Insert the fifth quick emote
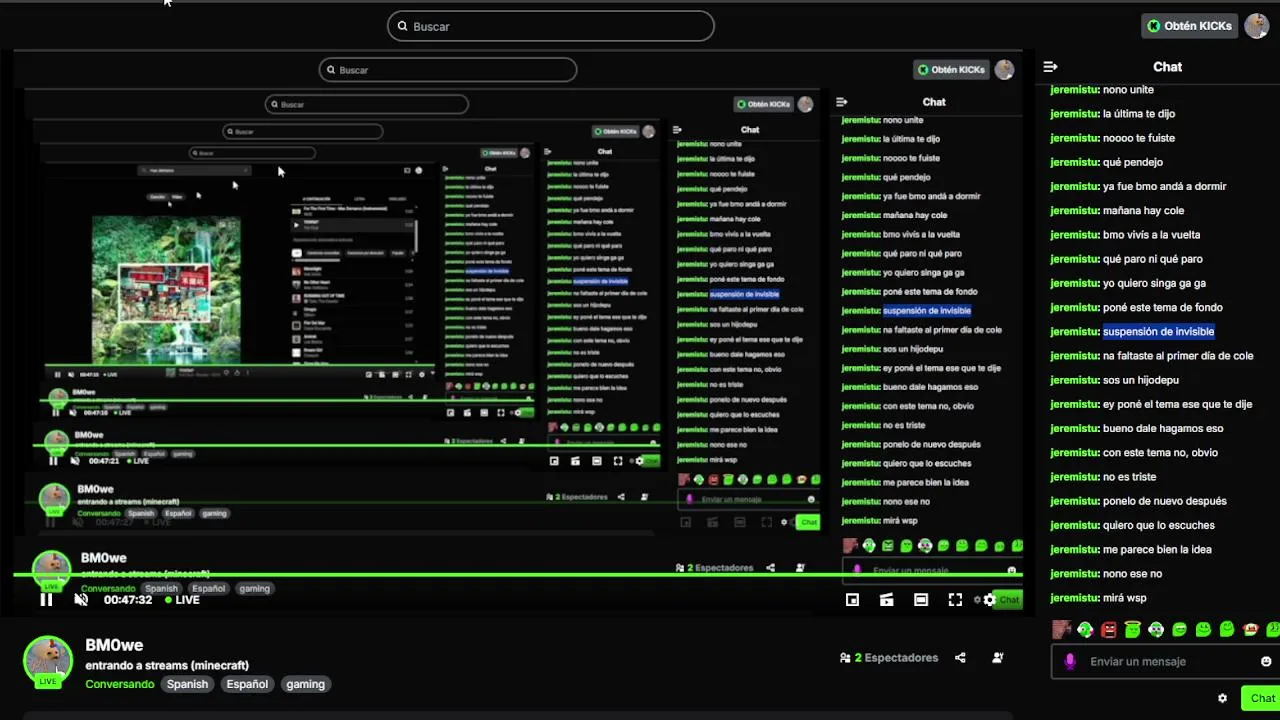This screenshot has width=1280, height=720. [1156, 630]
